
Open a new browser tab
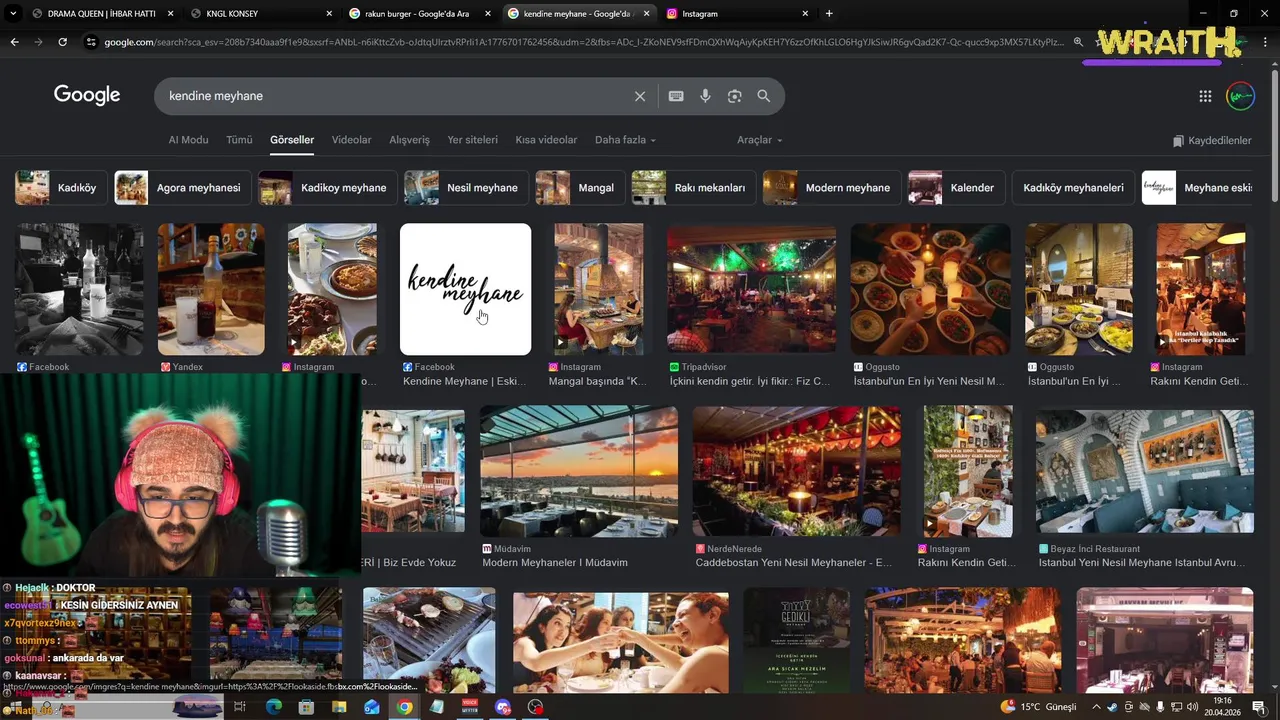pyautogui.click(x=829, y=13)
